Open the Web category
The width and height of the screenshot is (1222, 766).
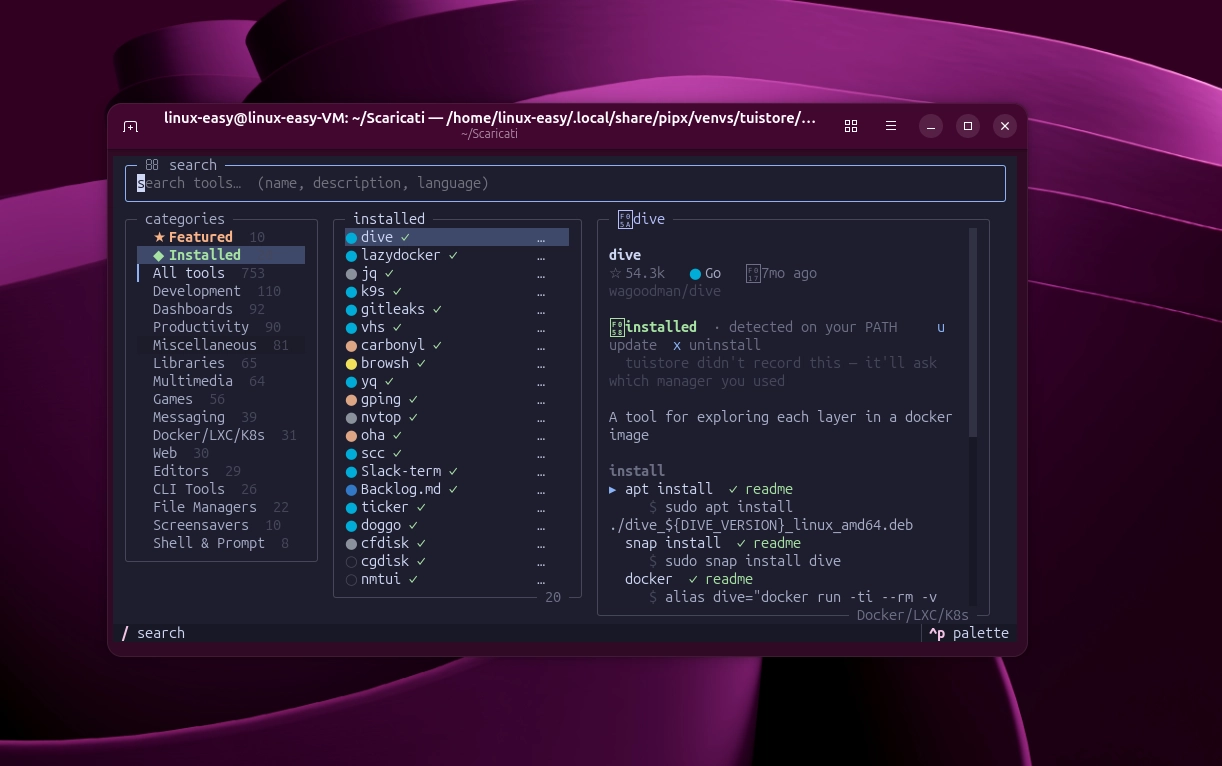click(x=221, y=453)
